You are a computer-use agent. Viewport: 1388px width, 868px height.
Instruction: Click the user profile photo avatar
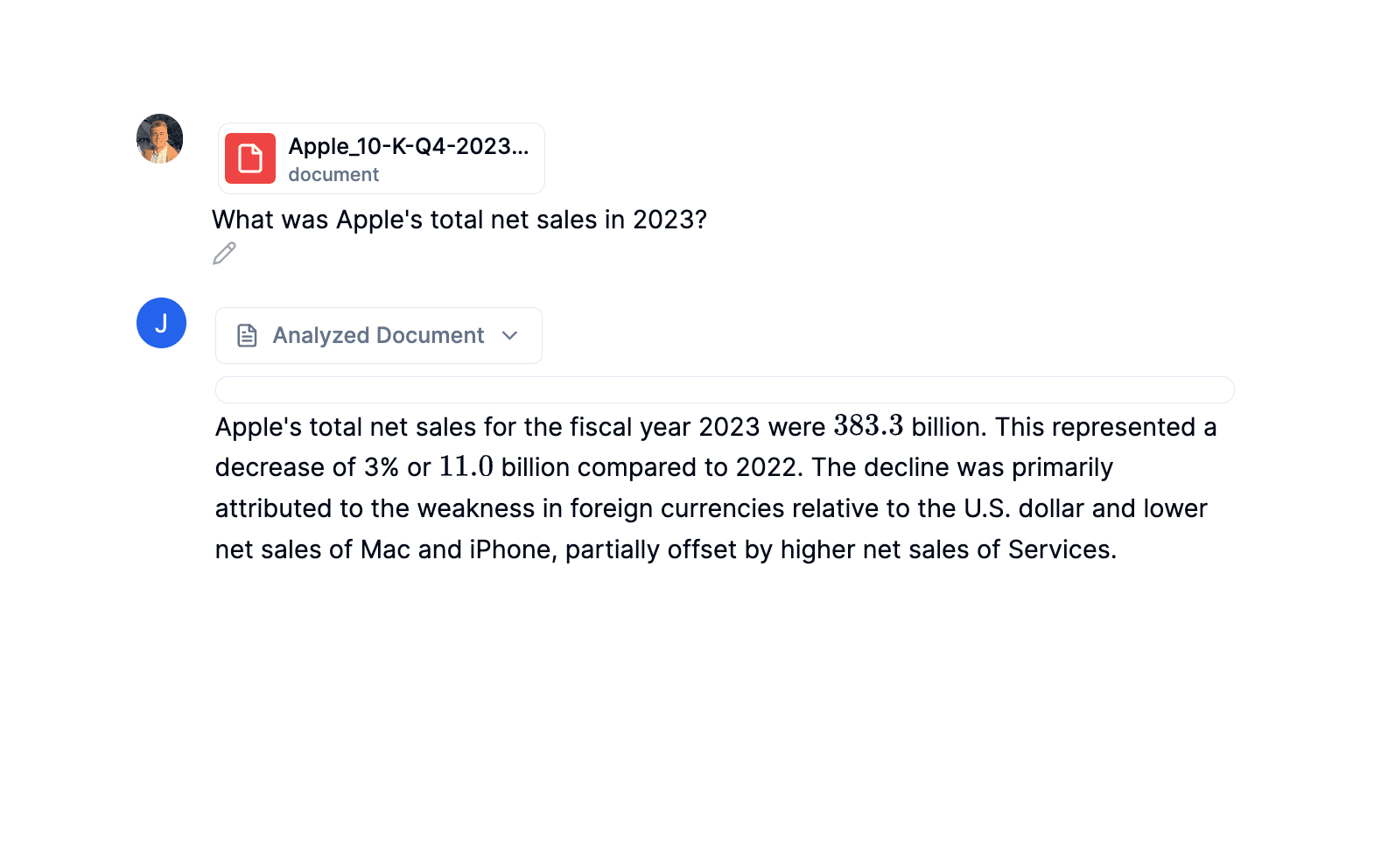click(160, 138)
